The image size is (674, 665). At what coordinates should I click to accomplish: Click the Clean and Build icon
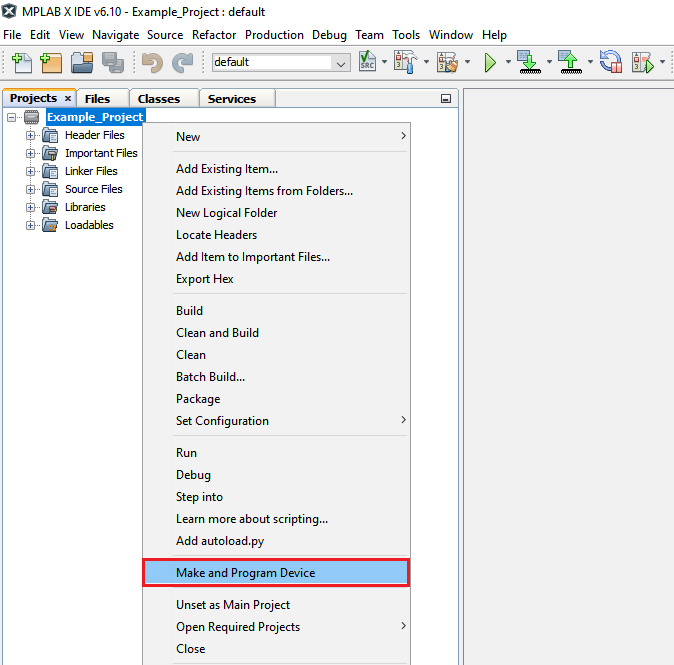pos(447,62)
